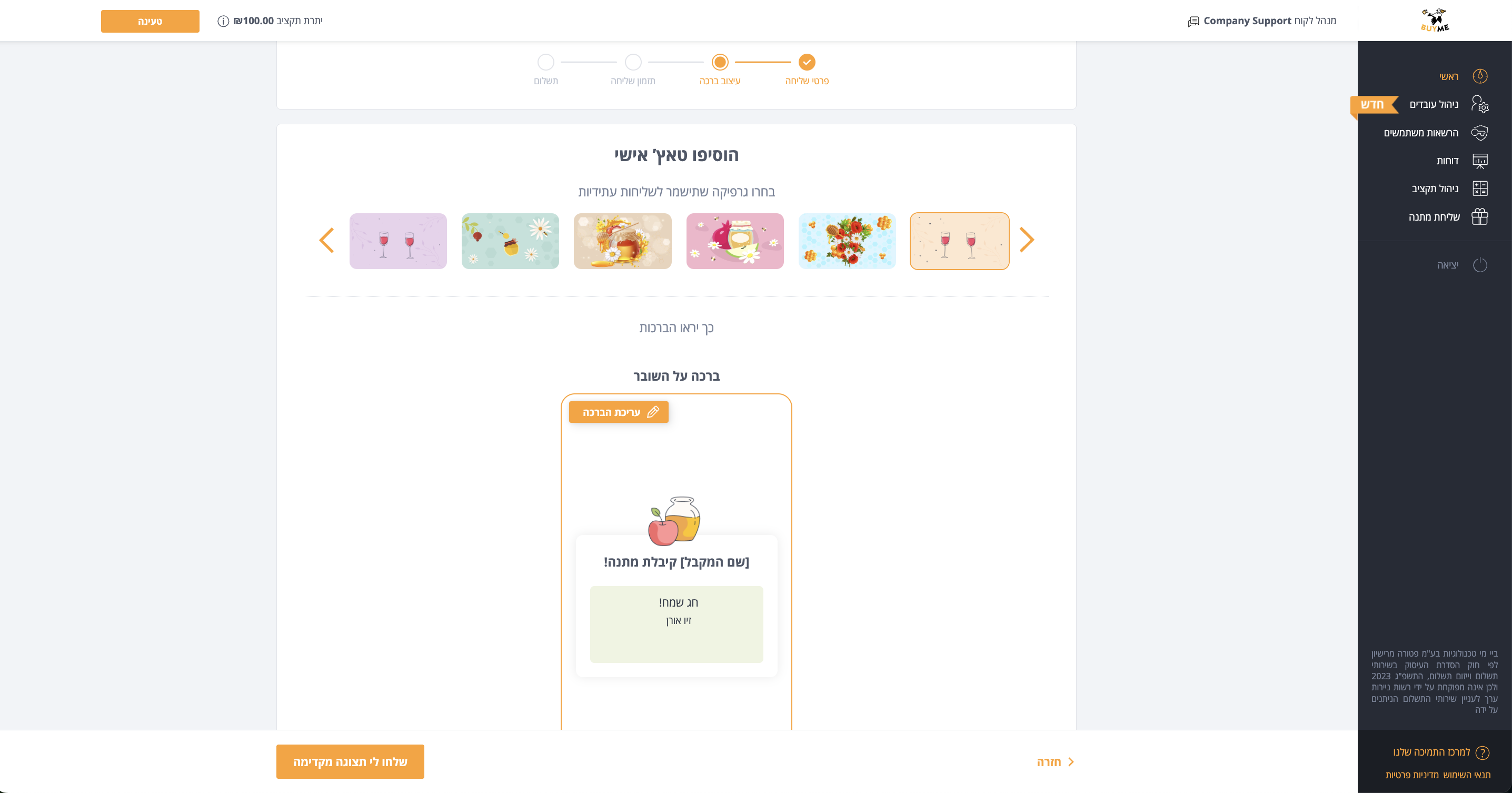Show next graphics with right carousel arrow

pos(1027,240)
